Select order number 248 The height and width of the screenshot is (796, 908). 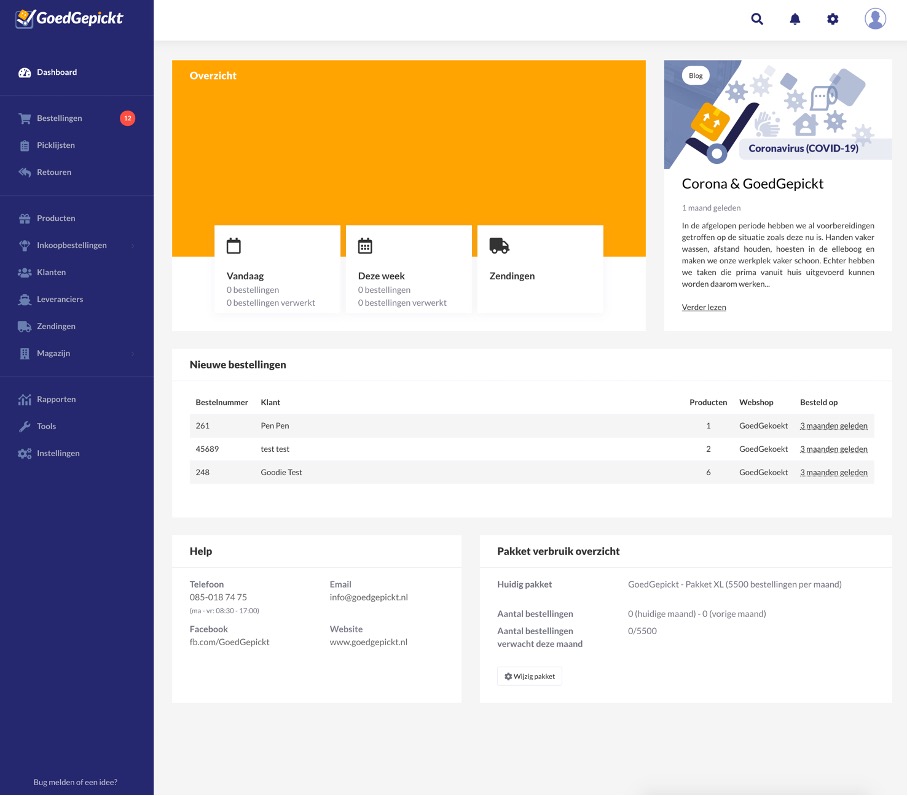[x=202, y=472]
